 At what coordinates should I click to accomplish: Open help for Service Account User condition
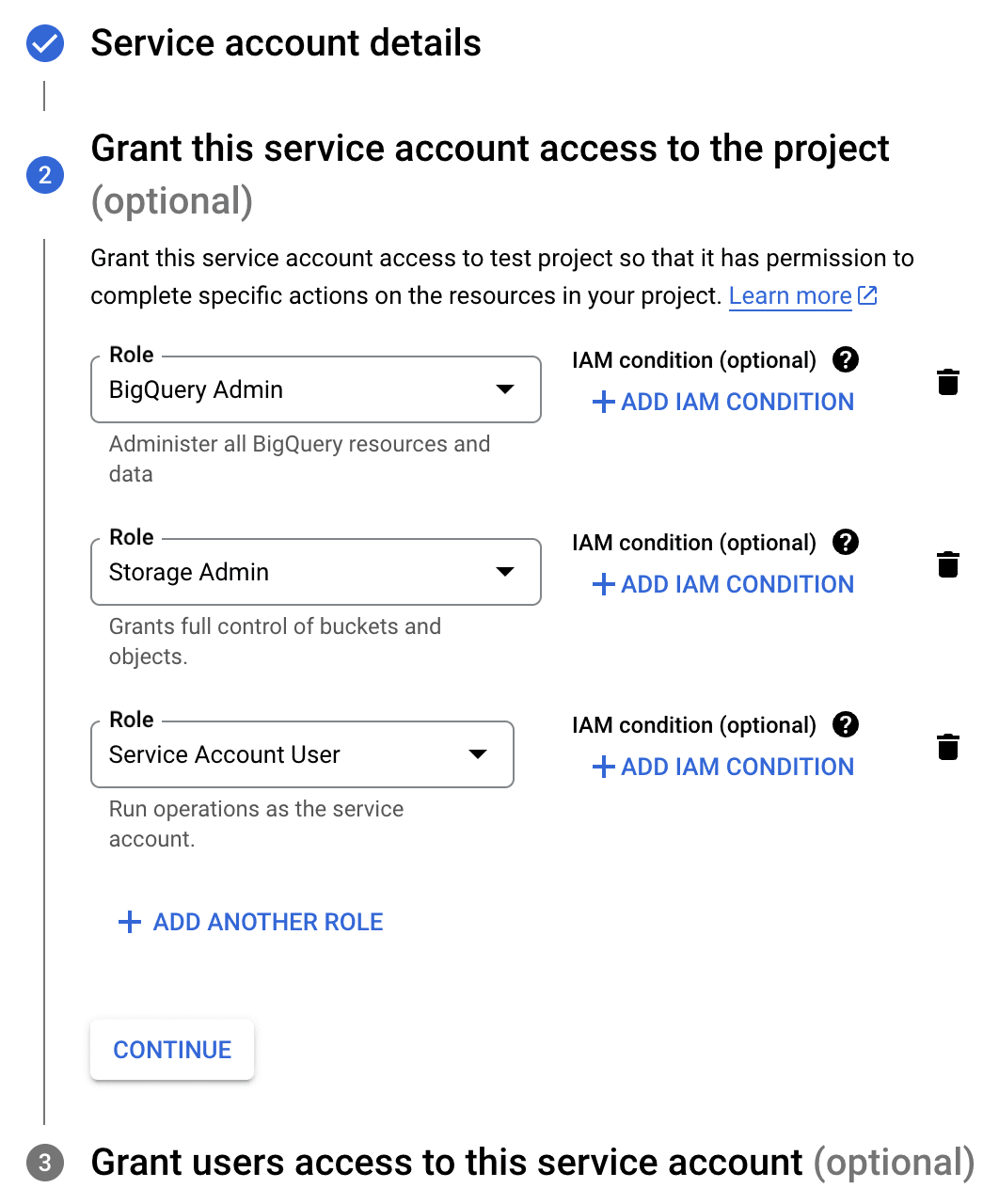click(x=846, y=724)
